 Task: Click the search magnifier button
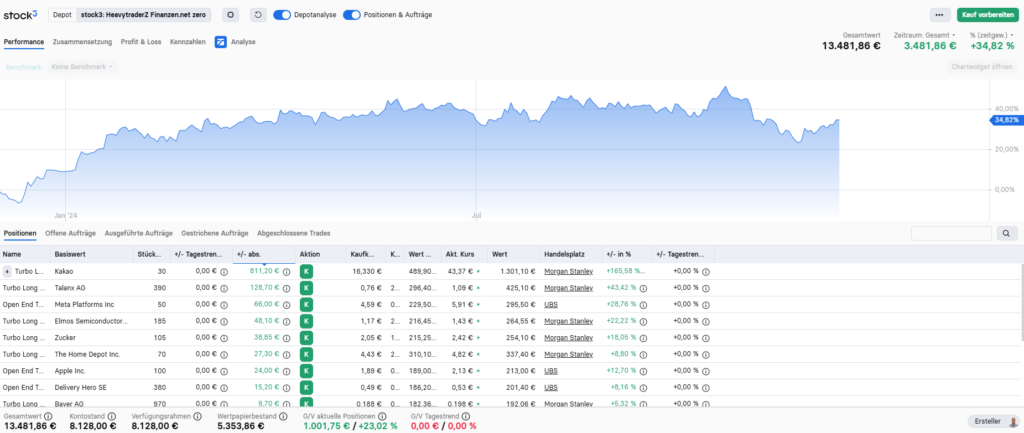[1006, 233]
